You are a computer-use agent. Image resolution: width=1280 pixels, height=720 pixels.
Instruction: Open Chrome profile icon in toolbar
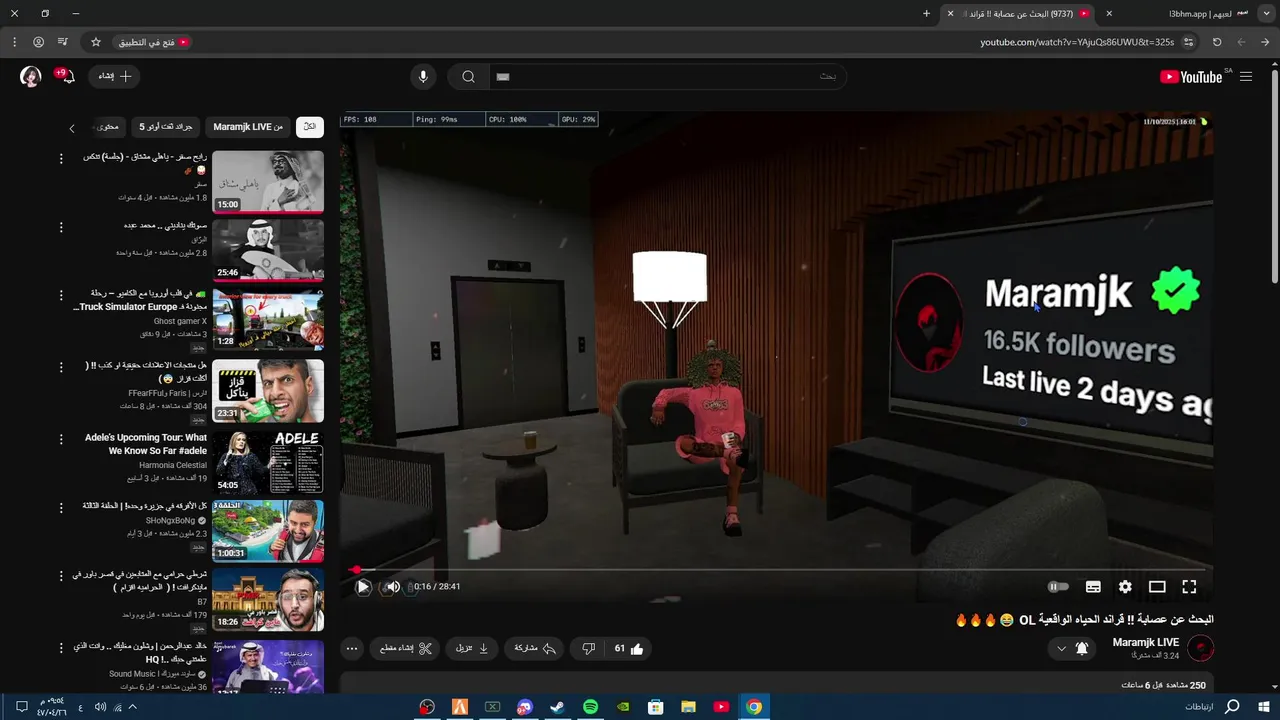38,42
